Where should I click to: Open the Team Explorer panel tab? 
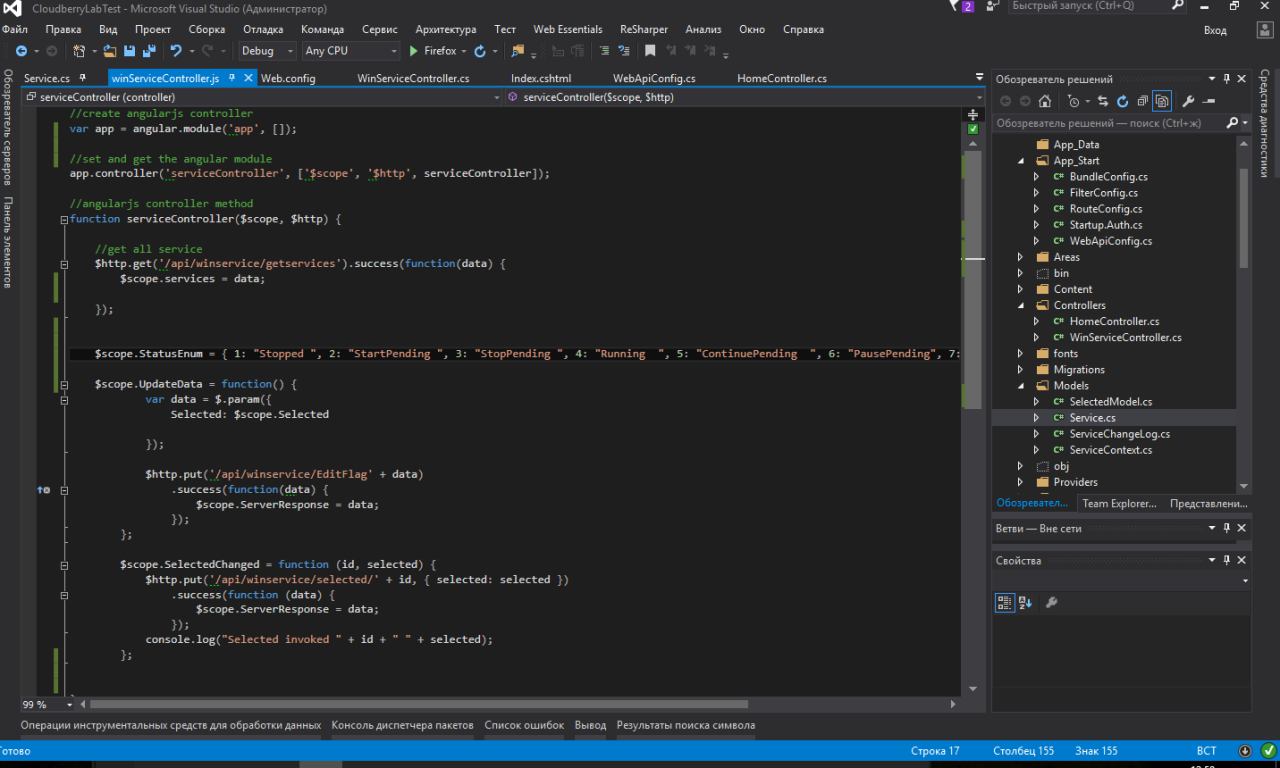pyautogui.click(x=1118, y=503)
